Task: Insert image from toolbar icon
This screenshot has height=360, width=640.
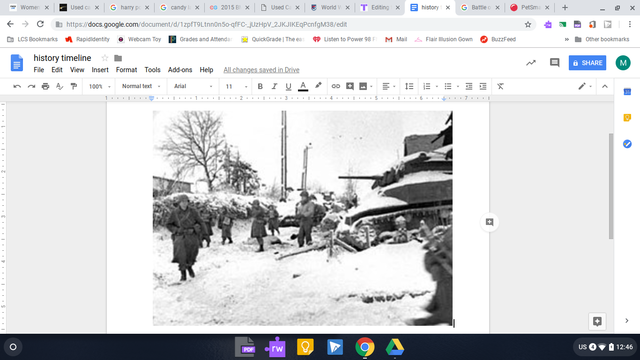Action: click(363, 86)
